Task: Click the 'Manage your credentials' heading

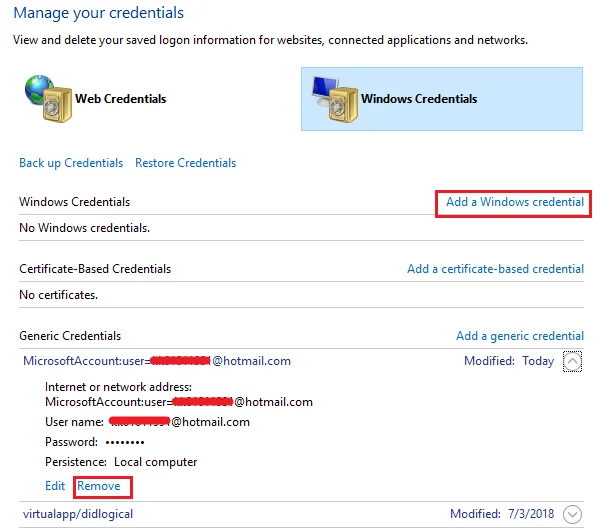Action: coord(99,13)
